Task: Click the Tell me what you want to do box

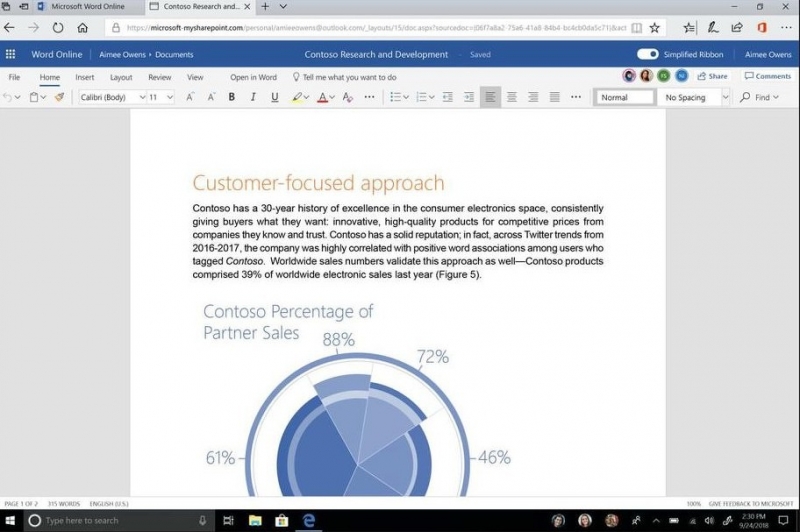Action: (344, 77)
